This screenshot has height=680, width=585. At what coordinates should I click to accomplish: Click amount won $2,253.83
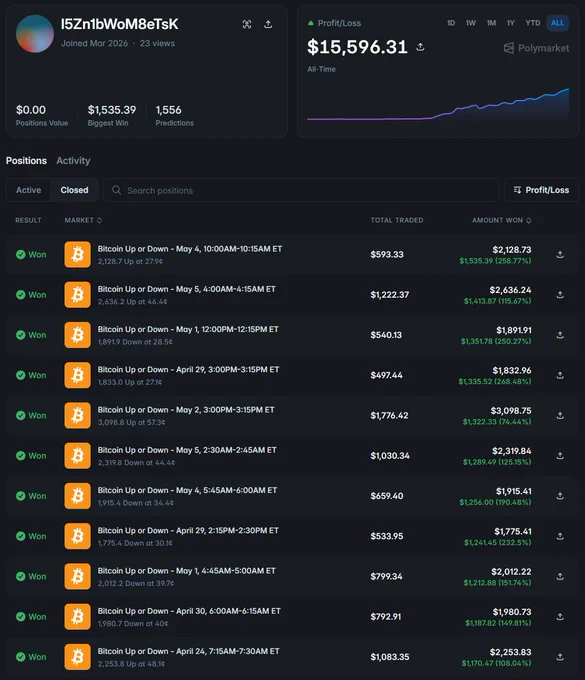[510, 652]
